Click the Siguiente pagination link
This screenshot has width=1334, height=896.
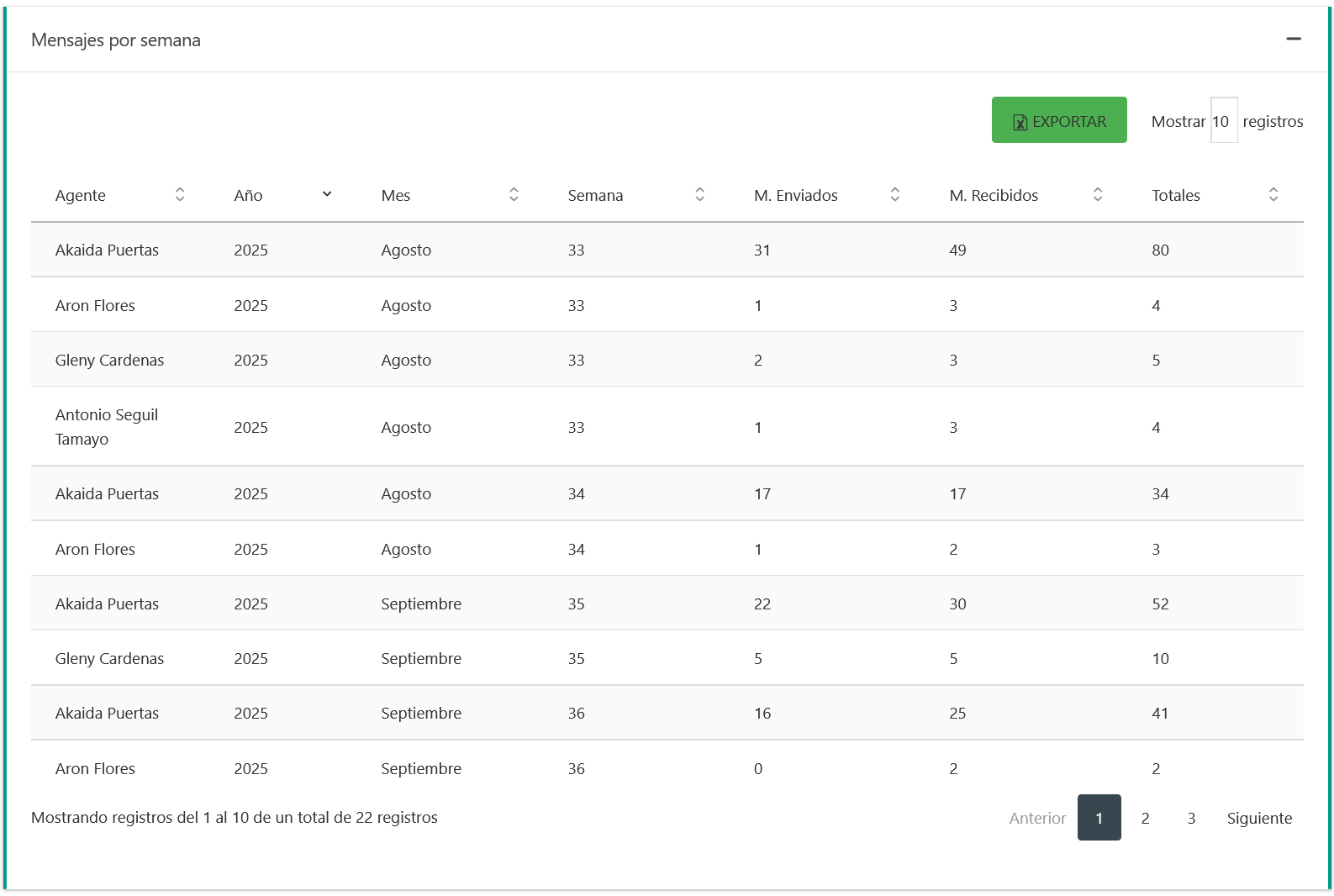point(1258,818)
